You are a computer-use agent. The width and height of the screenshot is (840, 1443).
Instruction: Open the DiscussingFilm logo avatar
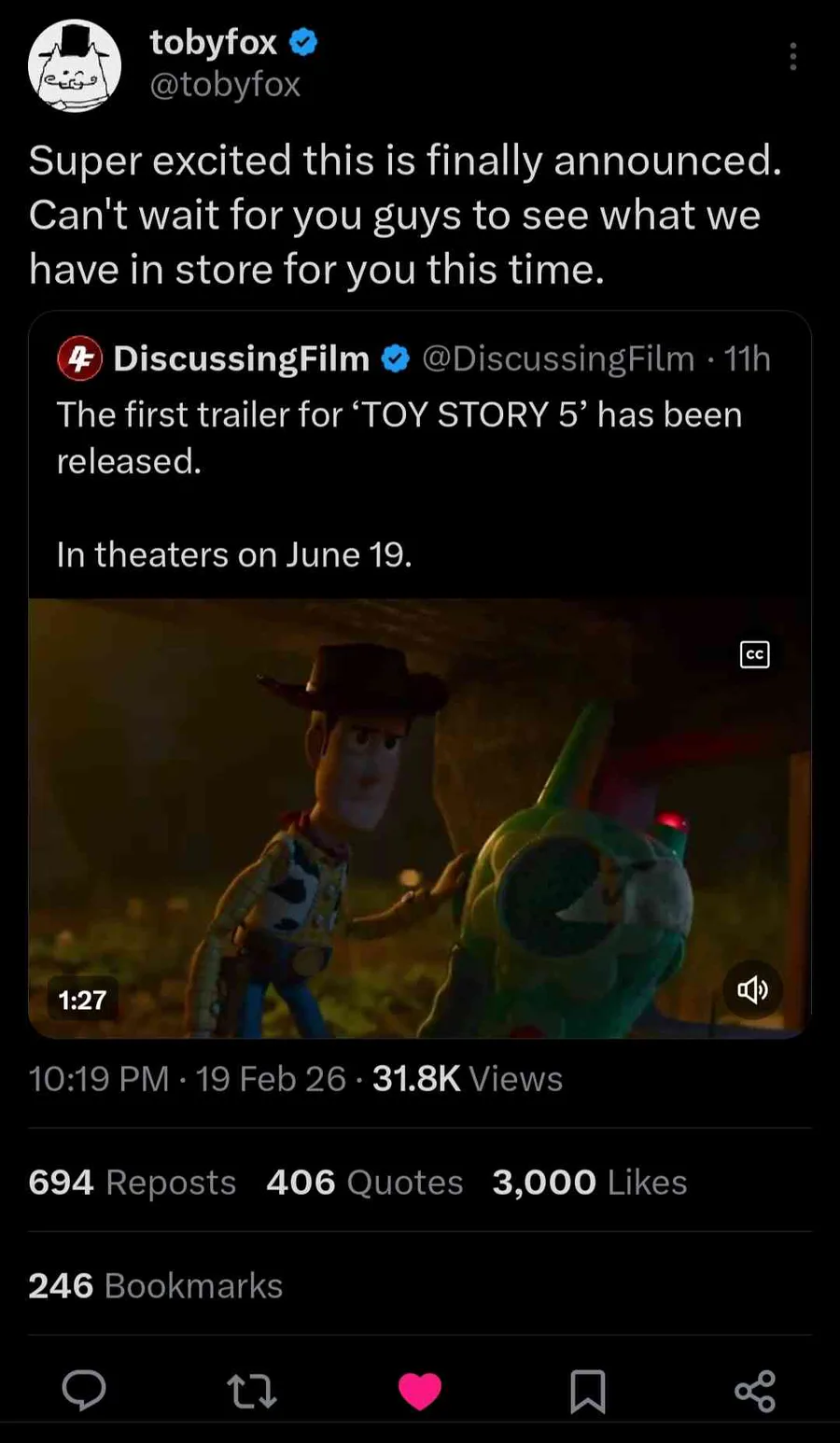click(79, 358)
